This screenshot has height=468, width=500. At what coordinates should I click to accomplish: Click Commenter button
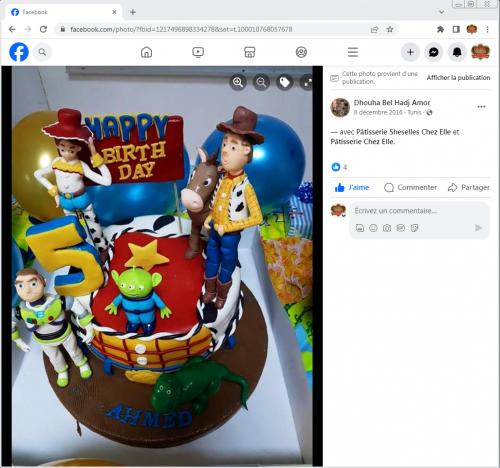tap(410, 187)
